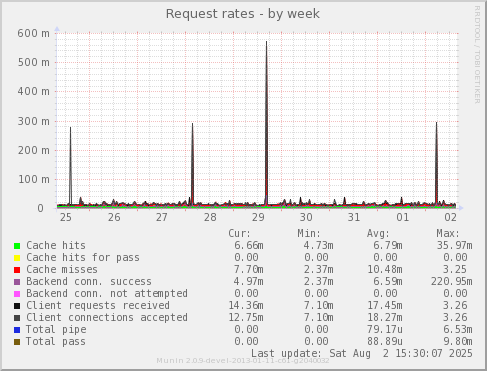
Task: Click Total pass average value 88.89u
Action: [x=385, y=341]
